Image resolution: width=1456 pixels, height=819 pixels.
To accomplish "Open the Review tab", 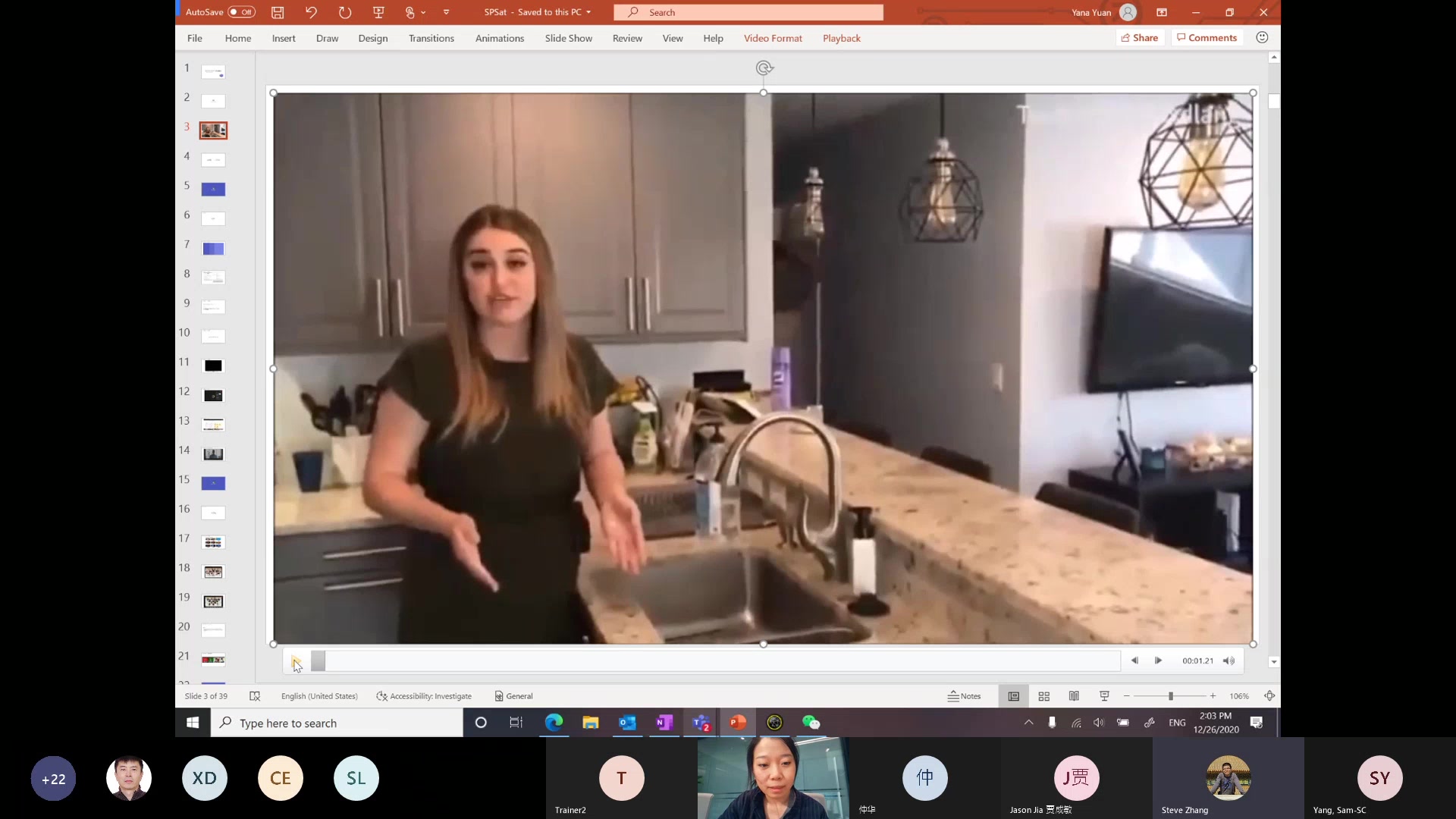I will [627, 38].
